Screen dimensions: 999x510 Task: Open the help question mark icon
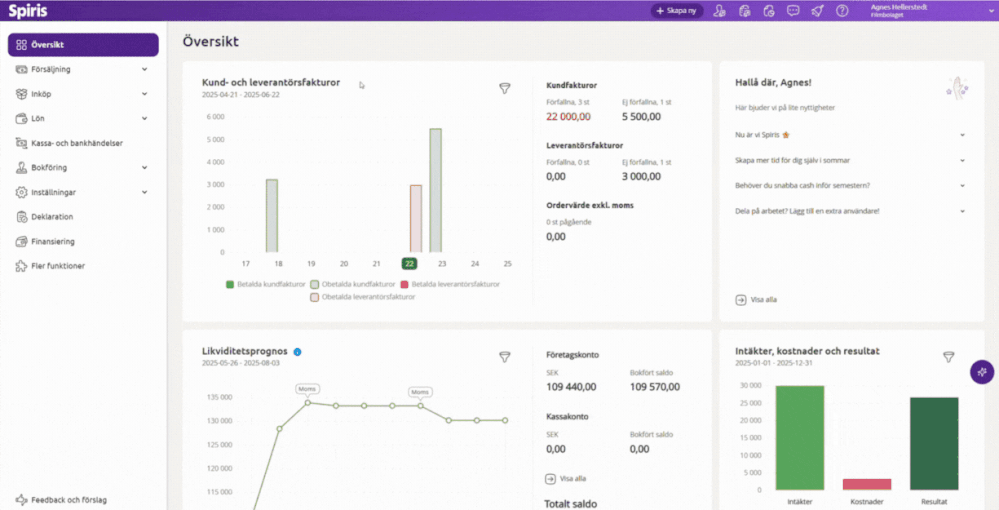pyautogui.click(x=842, y=11)
